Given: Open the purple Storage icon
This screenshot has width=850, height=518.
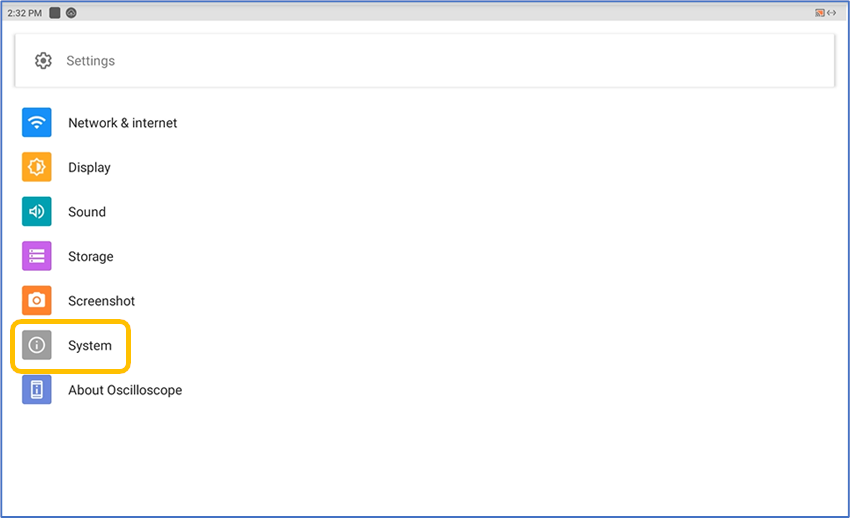Looking at the screenshot, I should 36,256.
